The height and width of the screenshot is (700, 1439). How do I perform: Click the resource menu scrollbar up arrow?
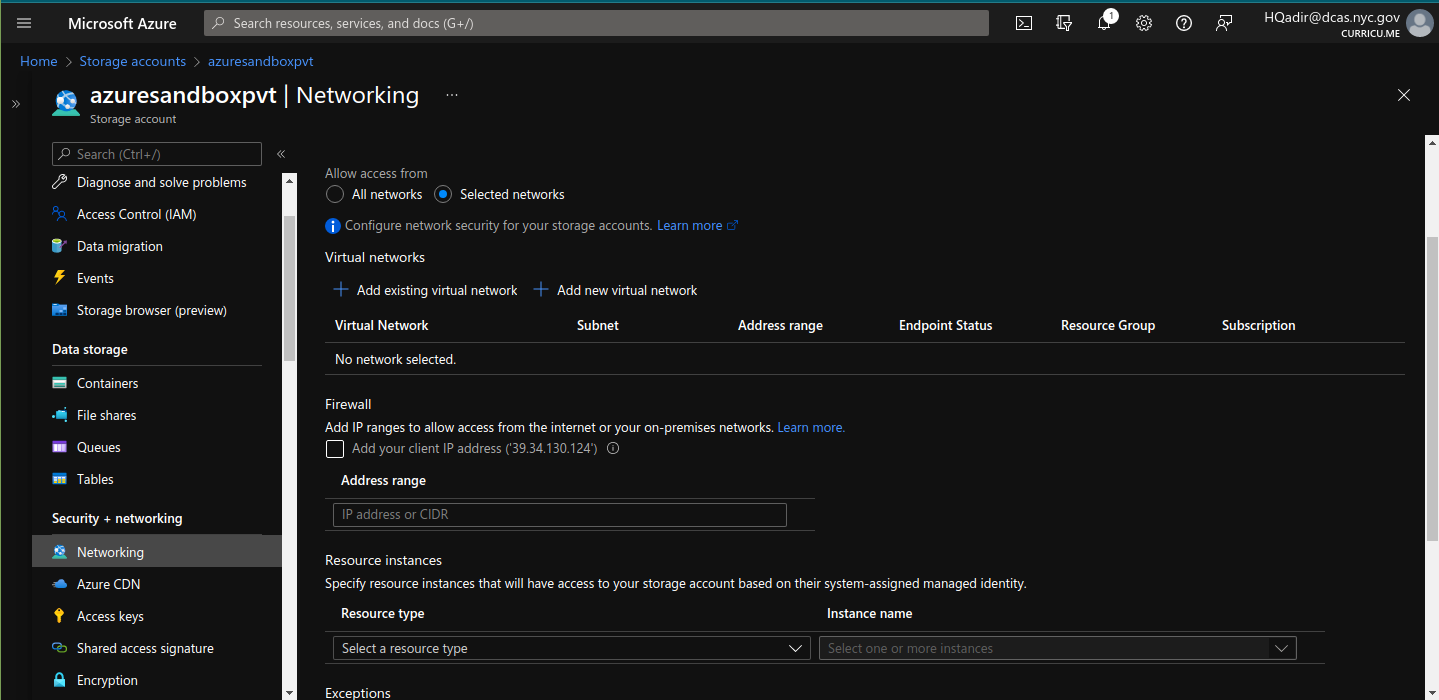(290, 180)
